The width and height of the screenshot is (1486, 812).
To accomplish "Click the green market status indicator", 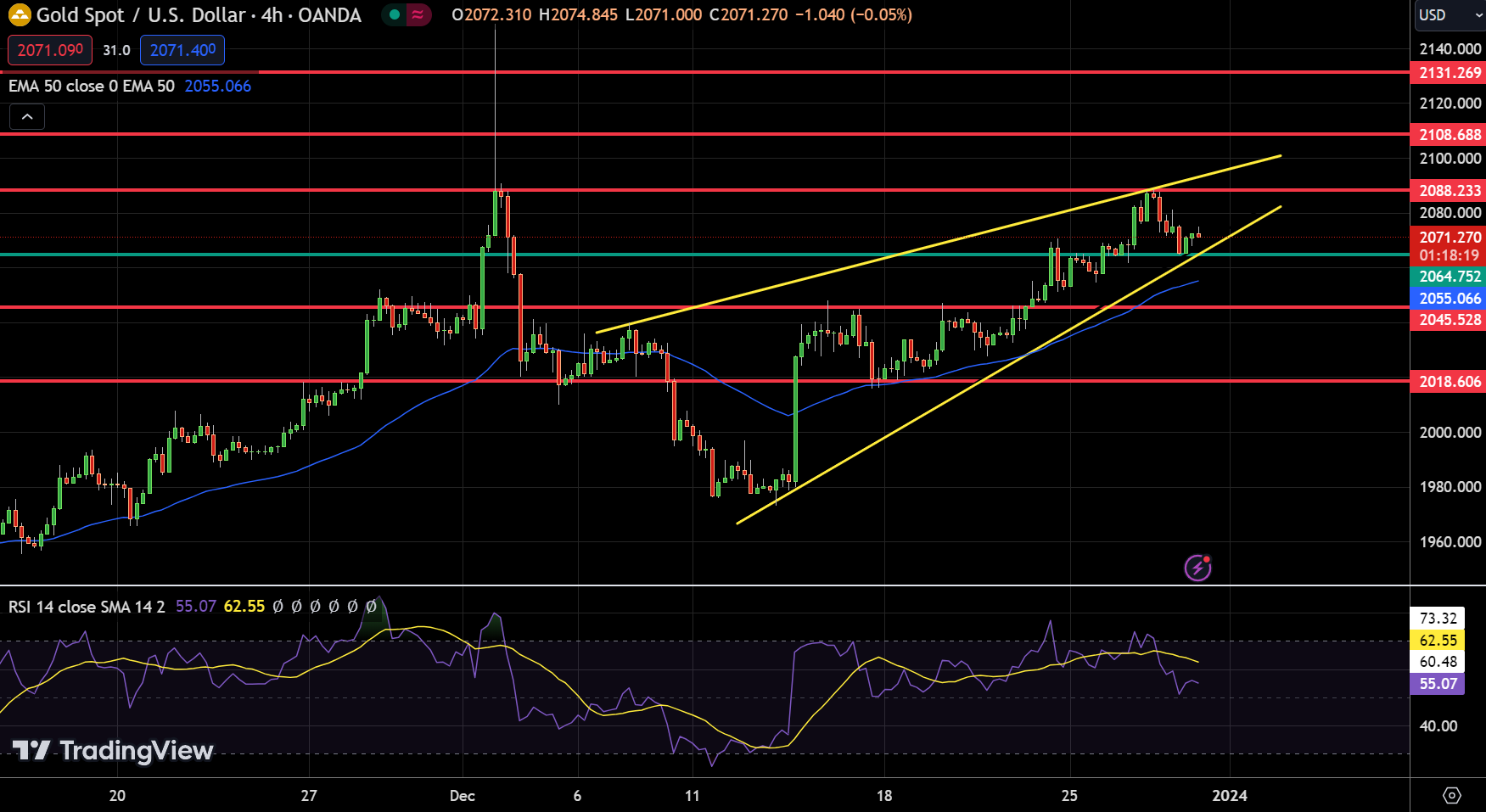I will click(394, 14).
